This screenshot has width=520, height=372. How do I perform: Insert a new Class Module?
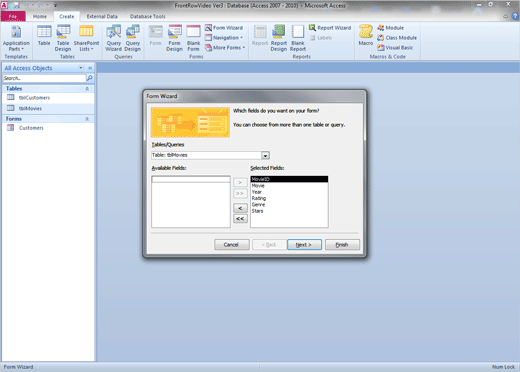(x=397, y=38)
